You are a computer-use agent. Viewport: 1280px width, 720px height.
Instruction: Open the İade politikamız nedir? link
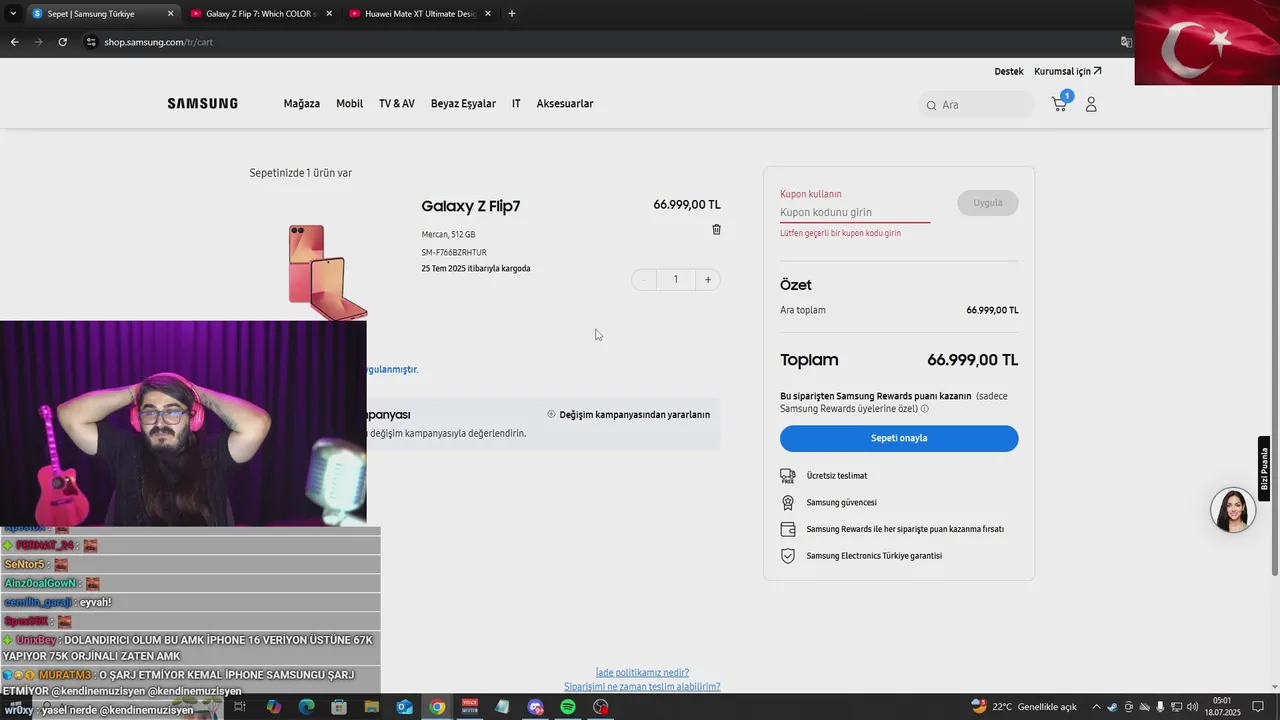(x=642, y=672)
